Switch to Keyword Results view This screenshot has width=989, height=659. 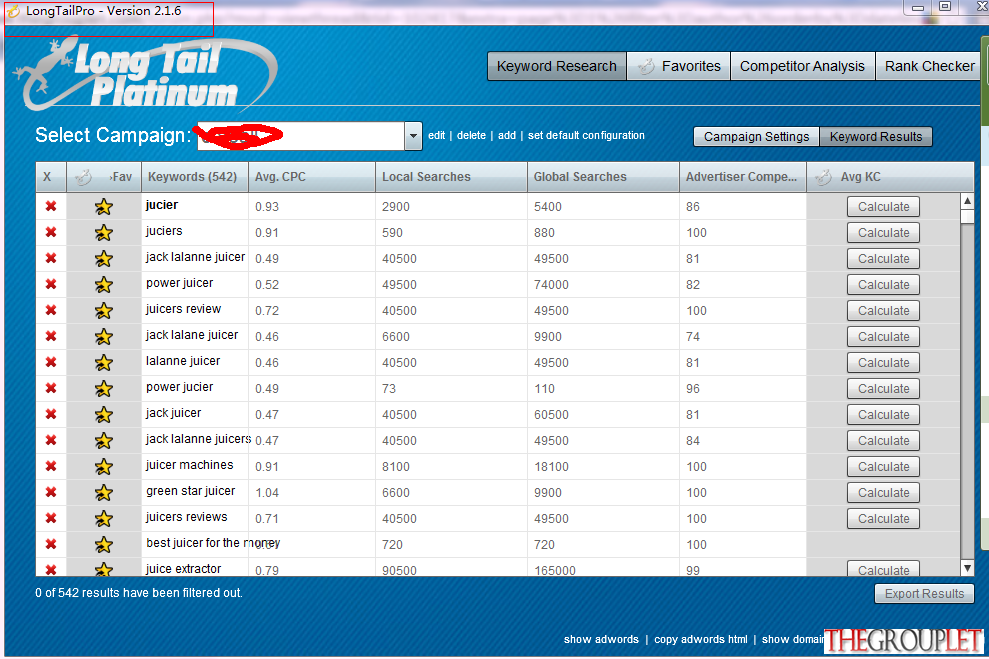[x=876, y=137]
